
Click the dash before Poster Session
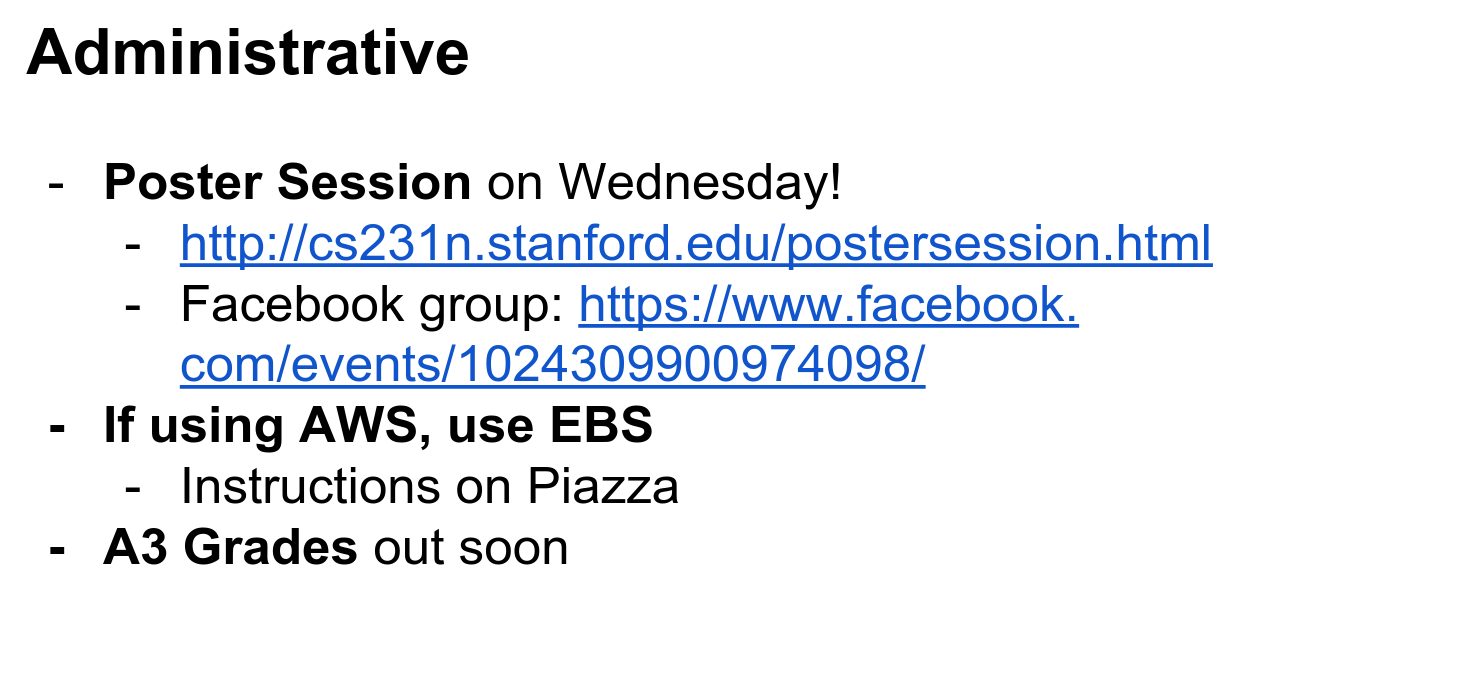pyautogui.click(x=57, y=184)
